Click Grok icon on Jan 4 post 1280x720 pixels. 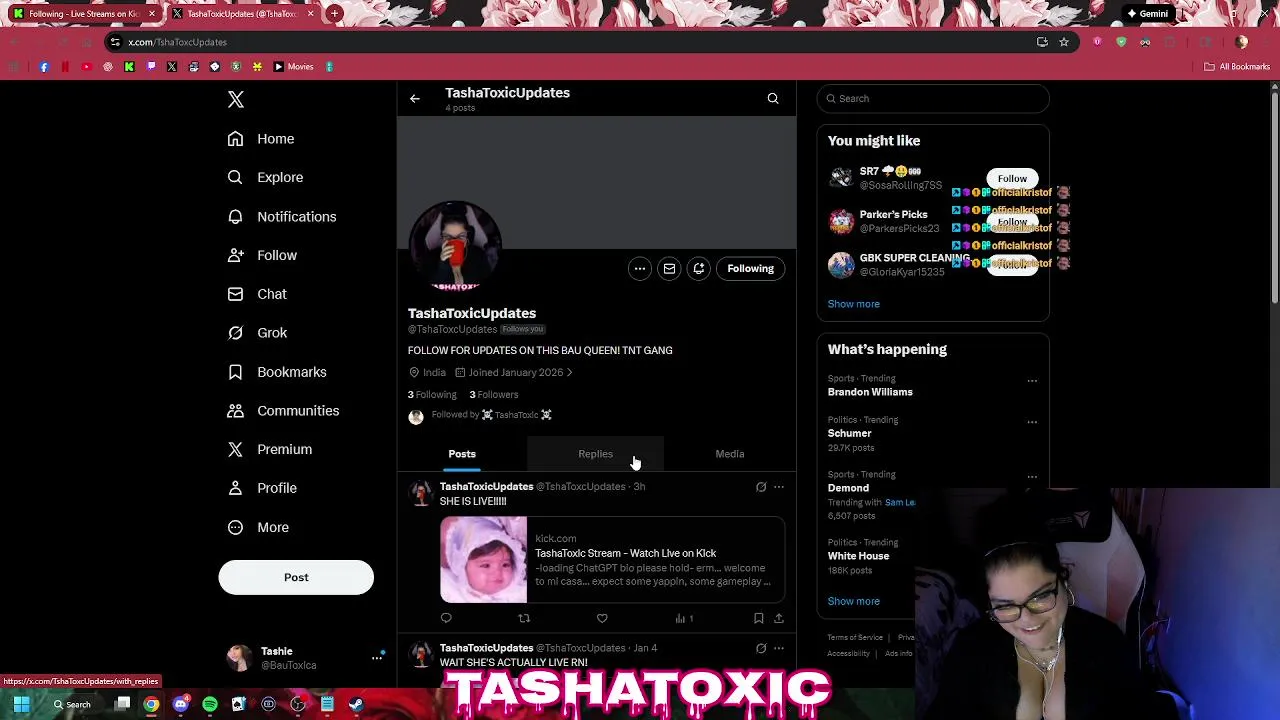pos(761,648)
